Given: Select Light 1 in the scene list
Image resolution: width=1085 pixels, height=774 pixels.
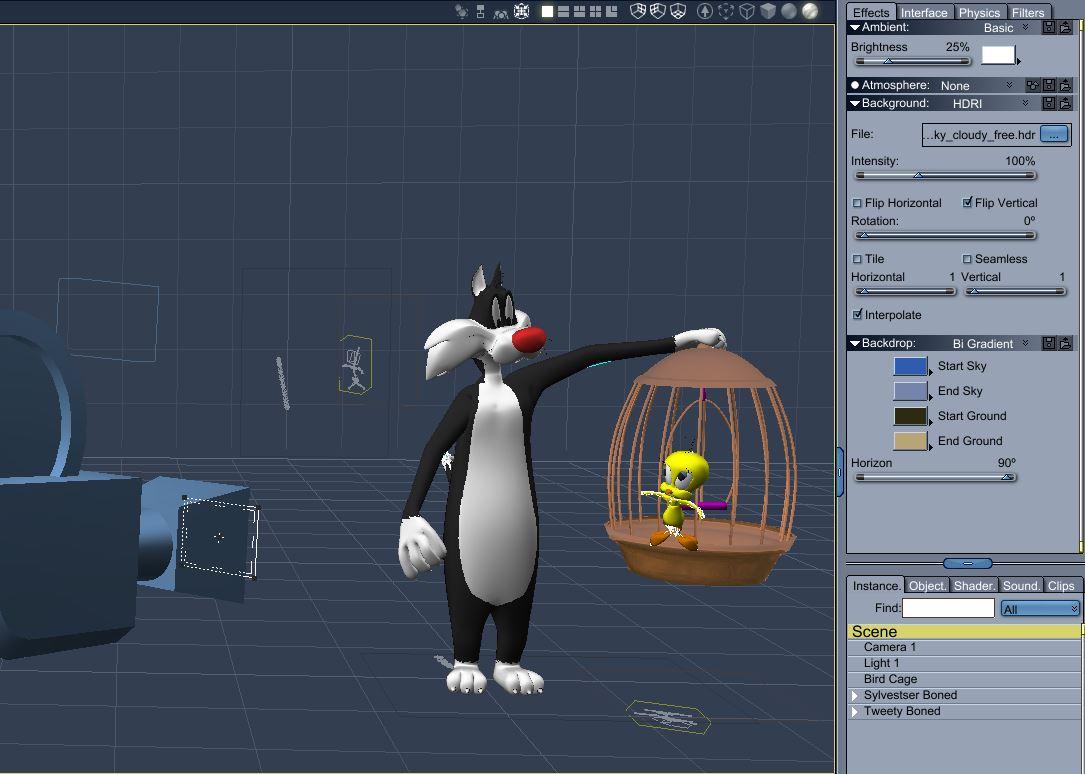Looking at the screenshot, I should tap(964, 663).
